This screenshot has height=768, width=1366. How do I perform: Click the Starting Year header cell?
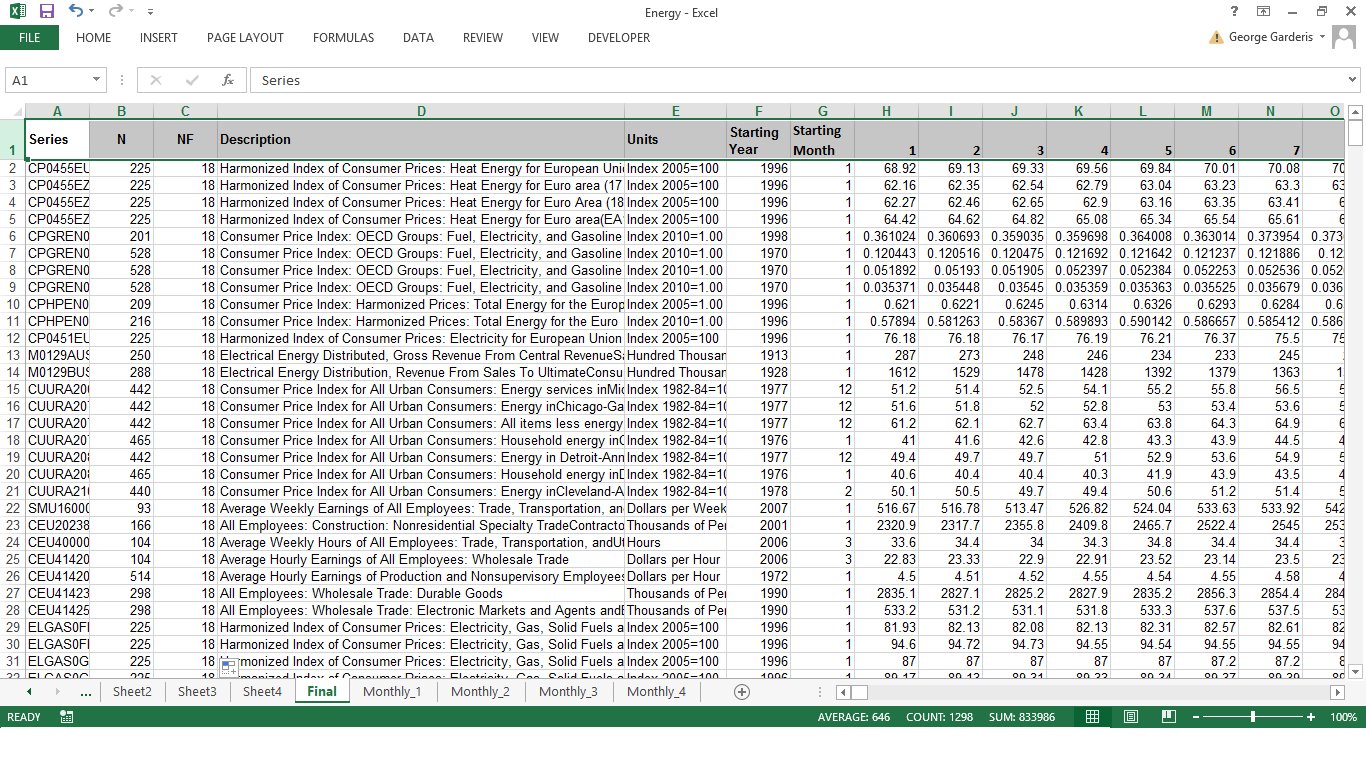[x=758, y=139]
